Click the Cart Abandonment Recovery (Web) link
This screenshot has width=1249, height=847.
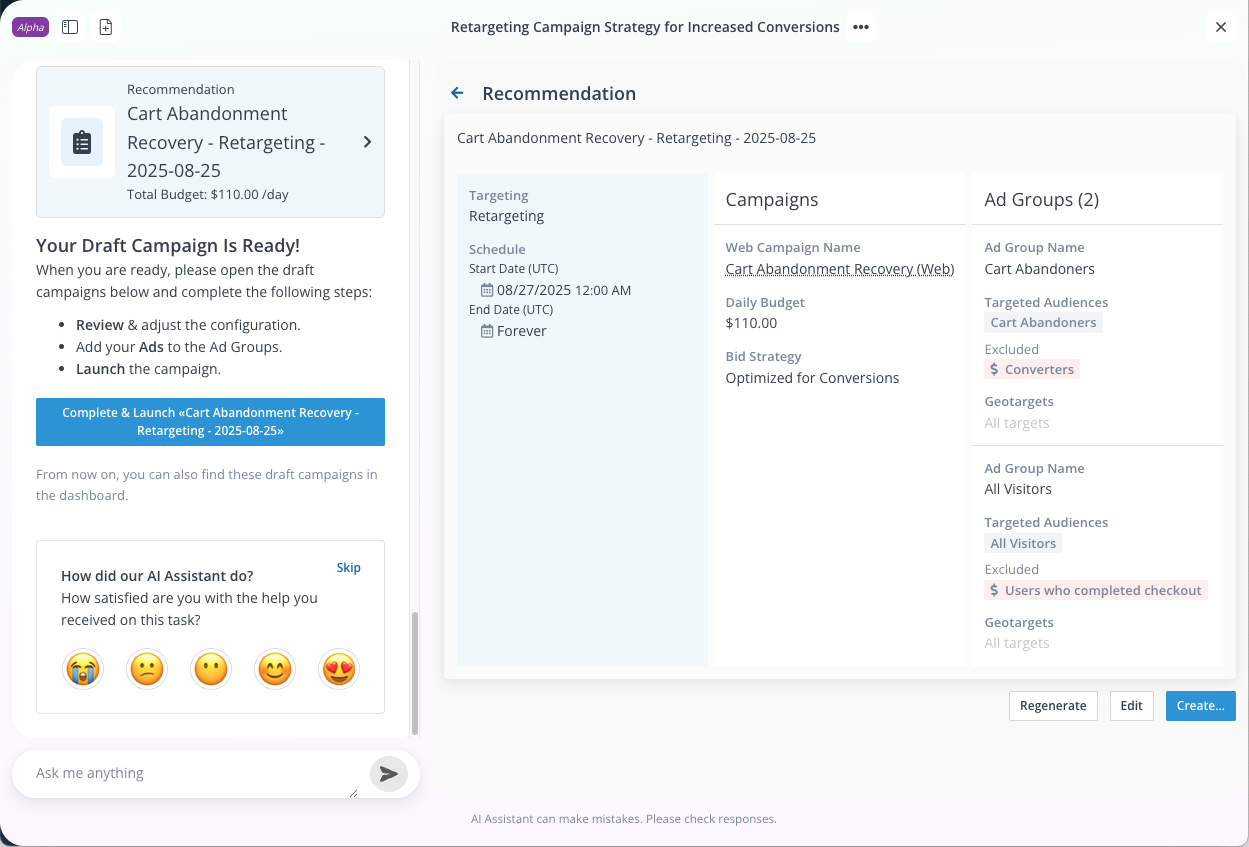coord(839,269)
